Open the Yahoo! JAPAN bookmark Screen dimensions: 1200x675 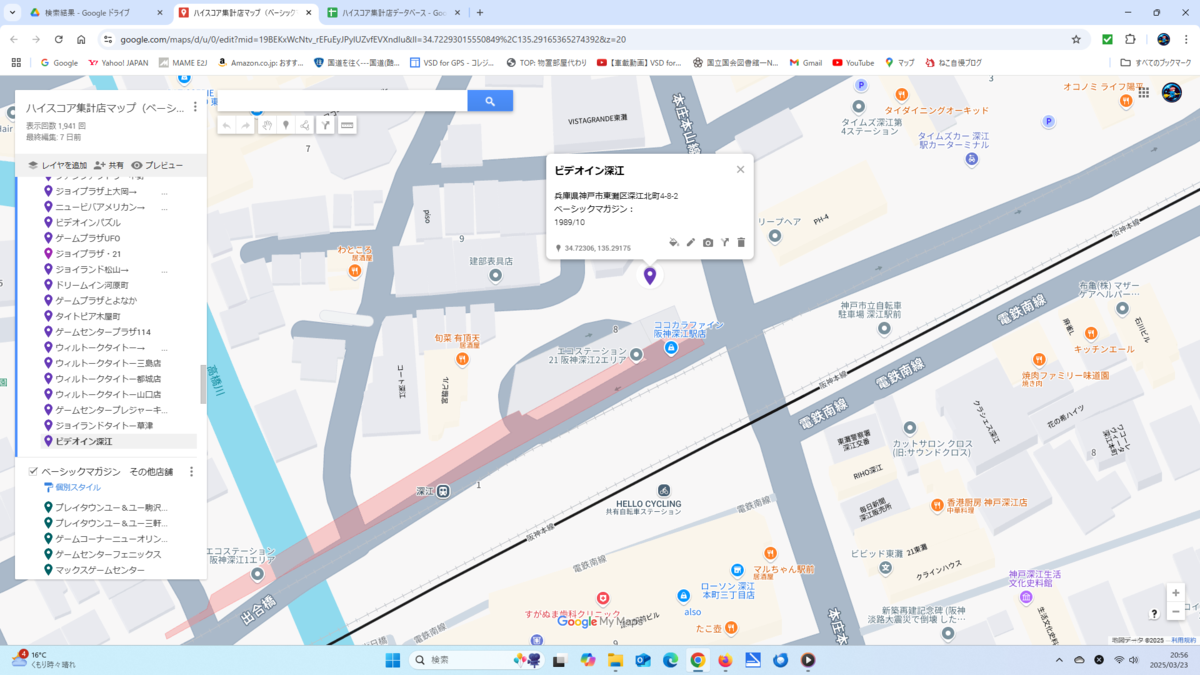pyautogui.click(x=118, y=62)
